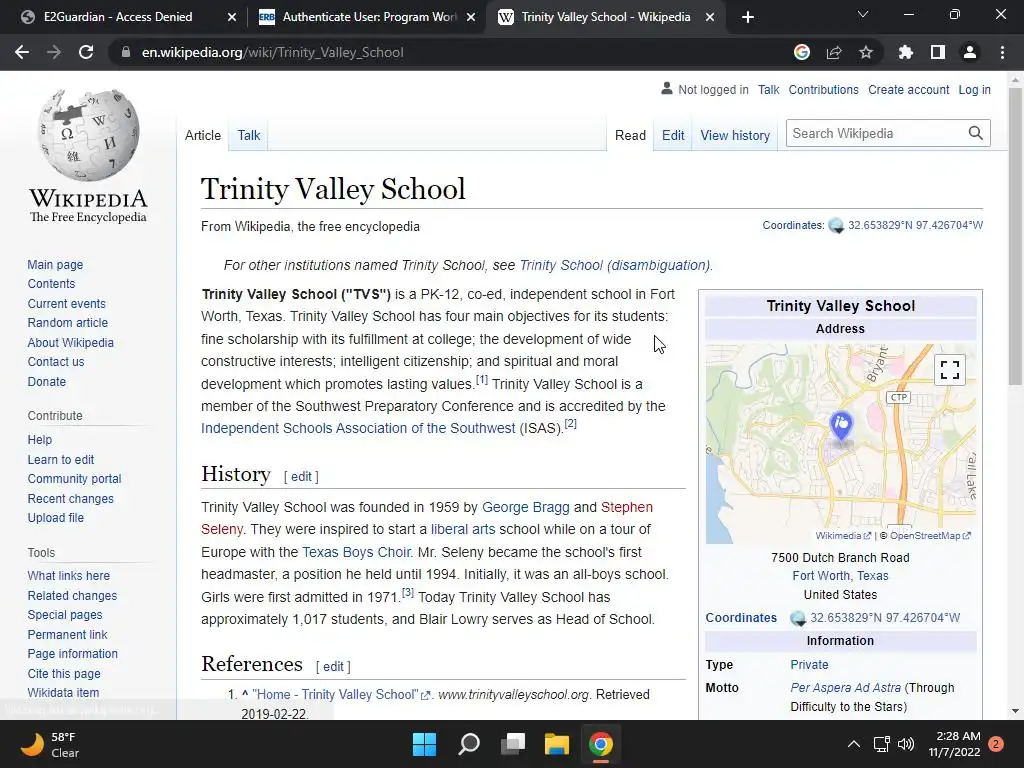
Task: Follow the Texas Boys Choir link
Action: click(x=357, y=552)
